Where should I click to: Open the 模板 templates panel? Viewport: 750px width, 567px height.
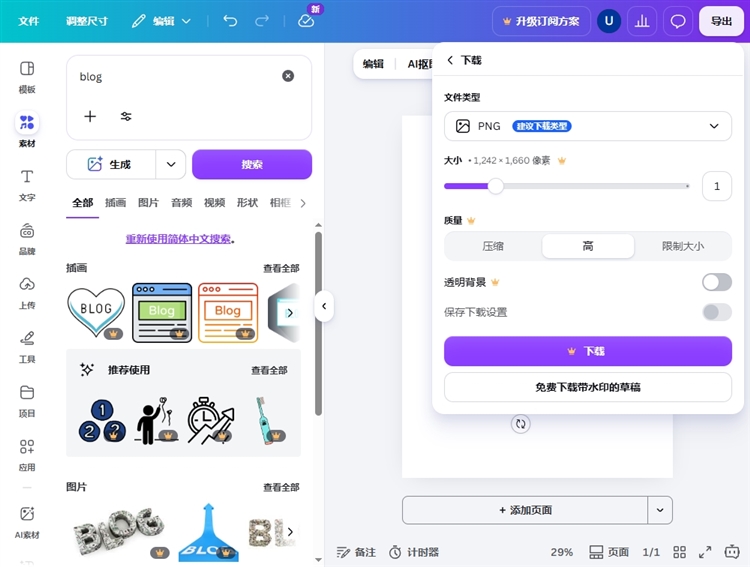point(27,77)
